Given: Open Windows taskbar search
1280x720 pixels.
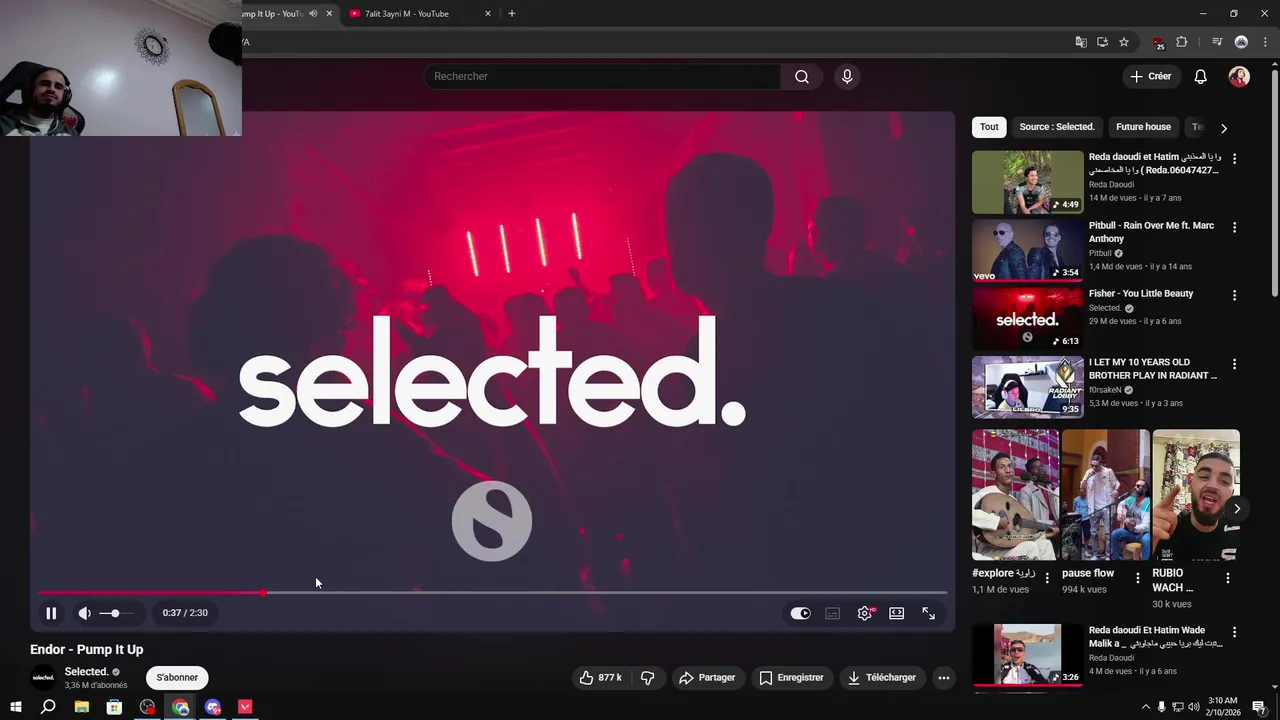Looking at the screenshot, I should 48,707.
